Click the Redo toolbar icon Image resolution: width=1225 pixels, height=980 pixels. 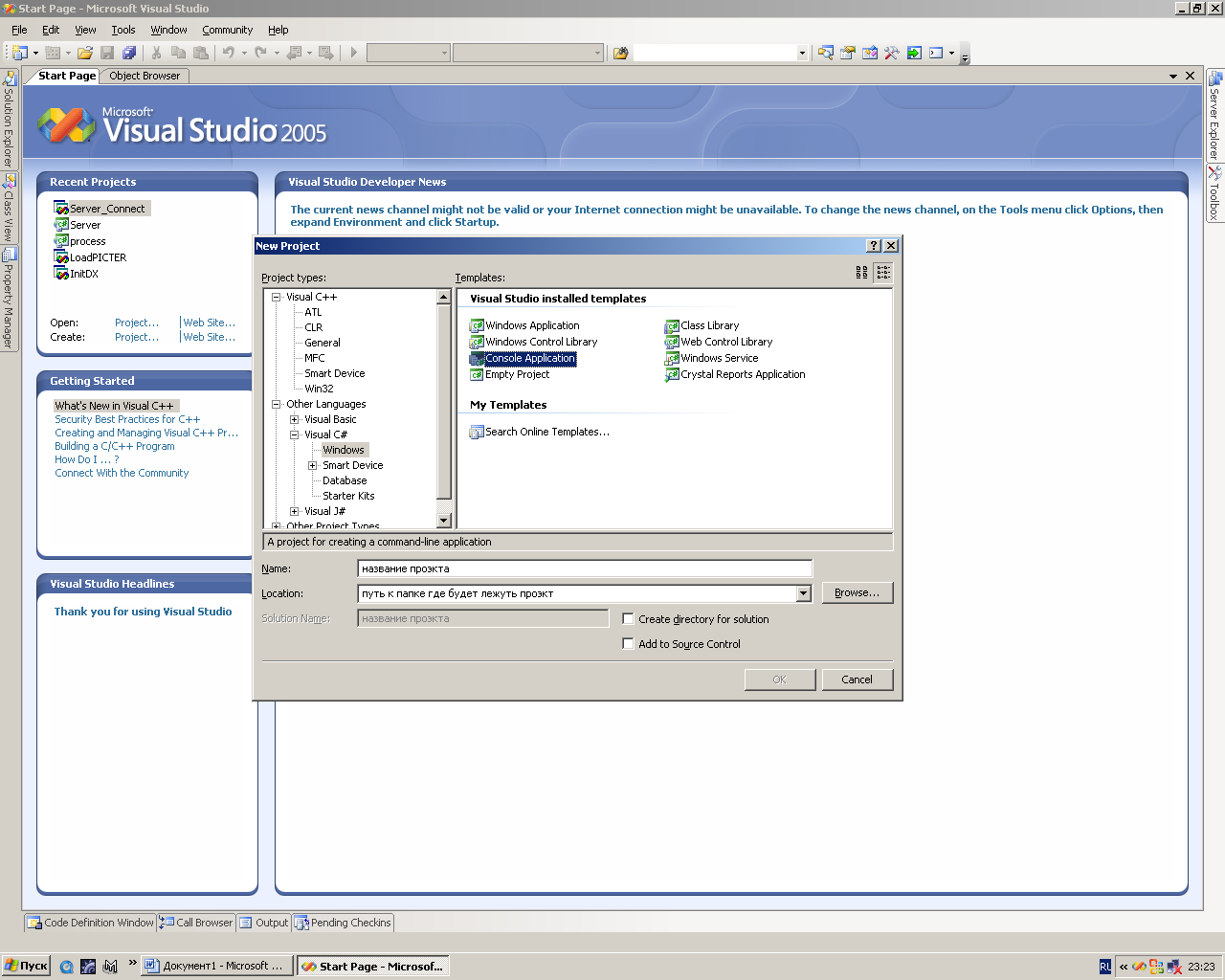pos(260,53)
